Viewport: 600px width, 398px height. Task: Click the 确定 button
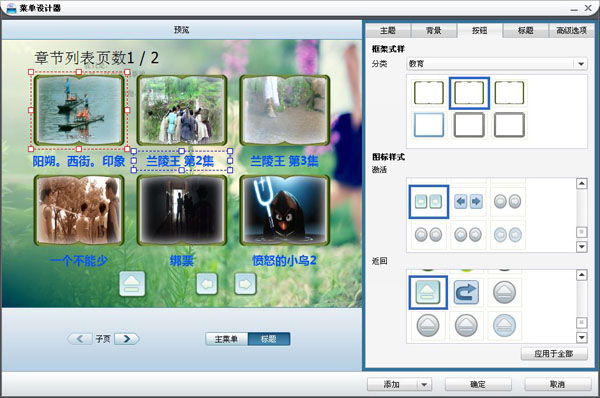478,384
